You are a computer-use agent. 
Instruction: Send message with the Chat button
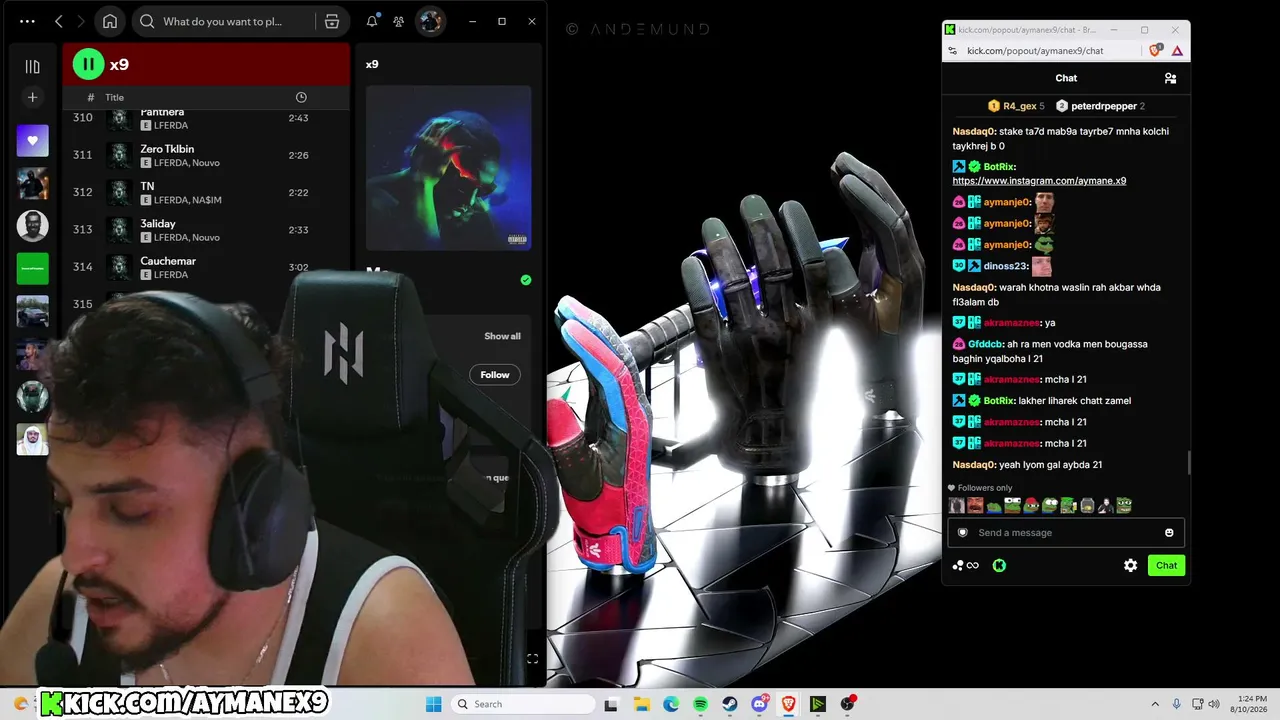coord(1166,566)
